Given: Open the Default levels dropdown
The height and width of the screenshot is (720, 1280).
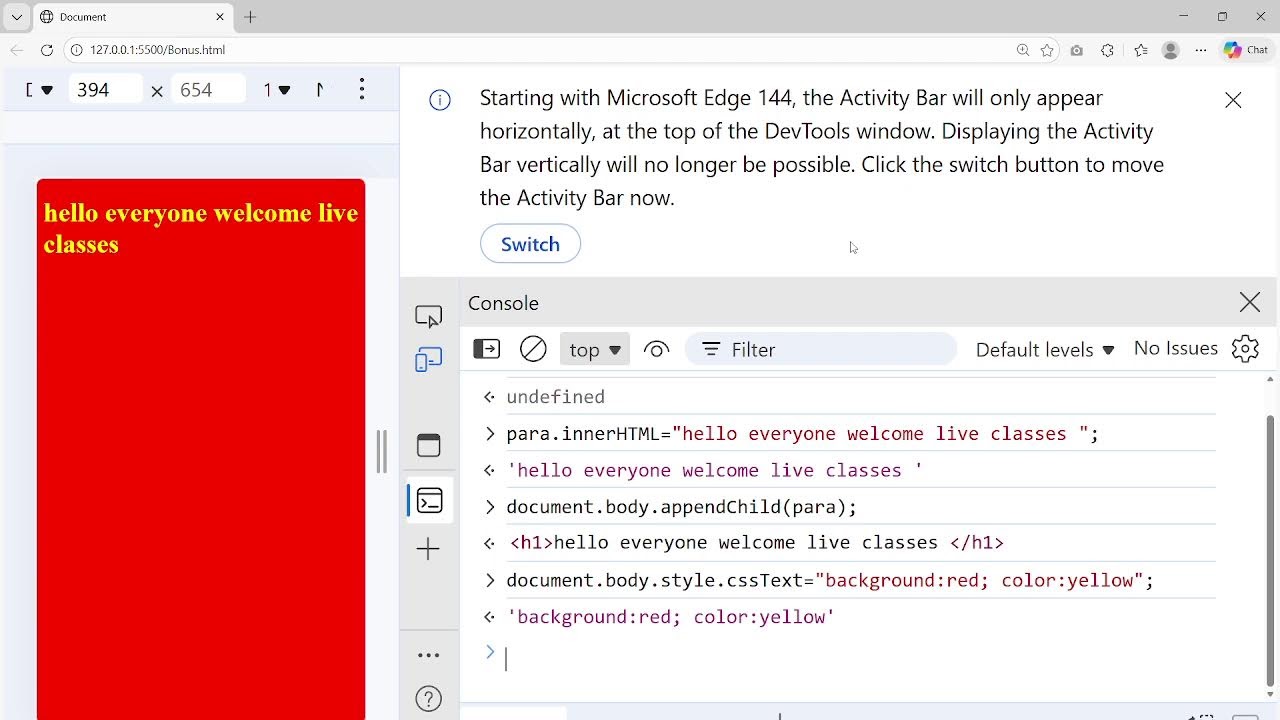Looking at the screenshot, I should (x=1045, y=350).
